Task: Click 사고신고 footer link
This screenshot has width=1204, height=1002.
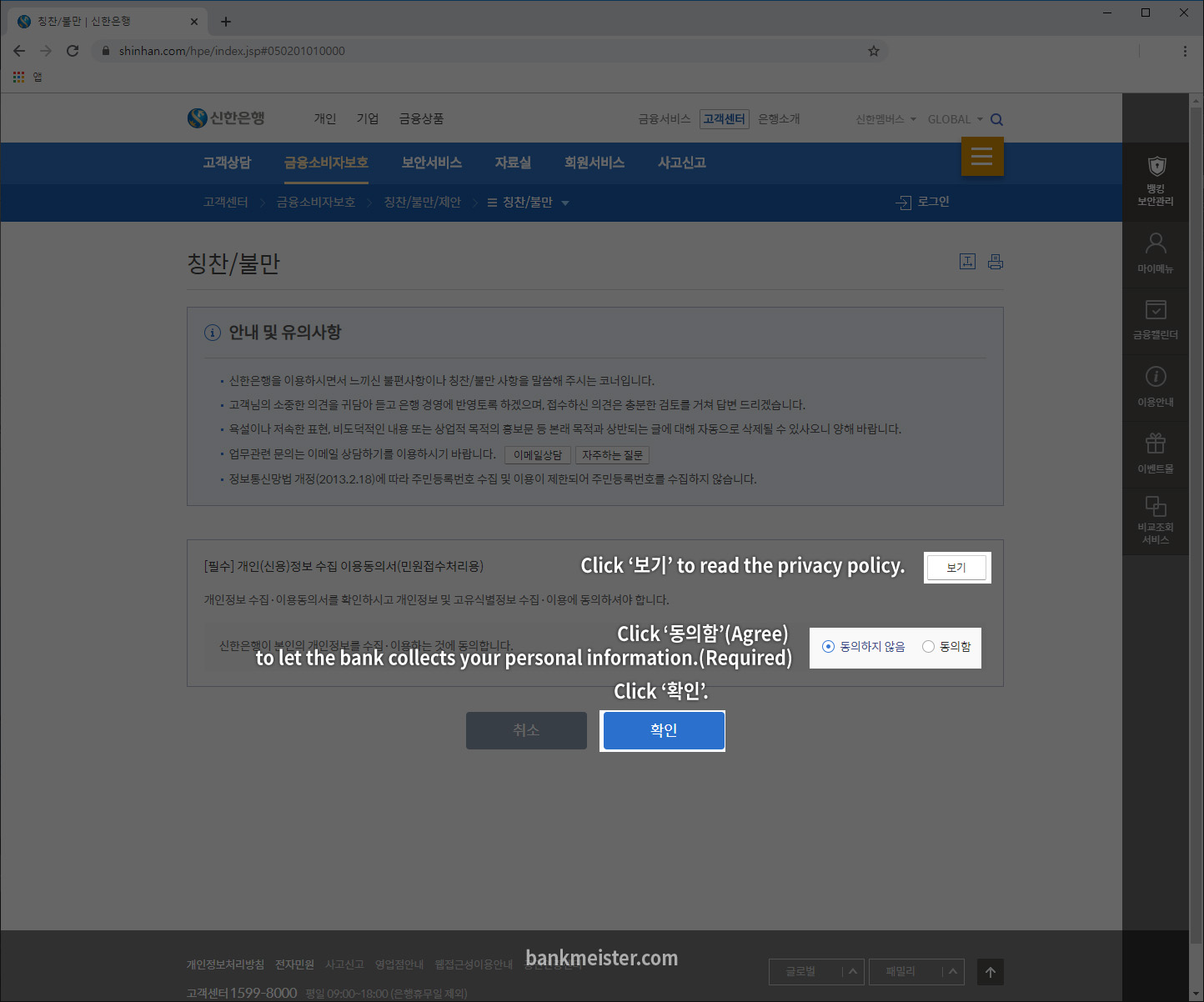Action: coord(344,964)
